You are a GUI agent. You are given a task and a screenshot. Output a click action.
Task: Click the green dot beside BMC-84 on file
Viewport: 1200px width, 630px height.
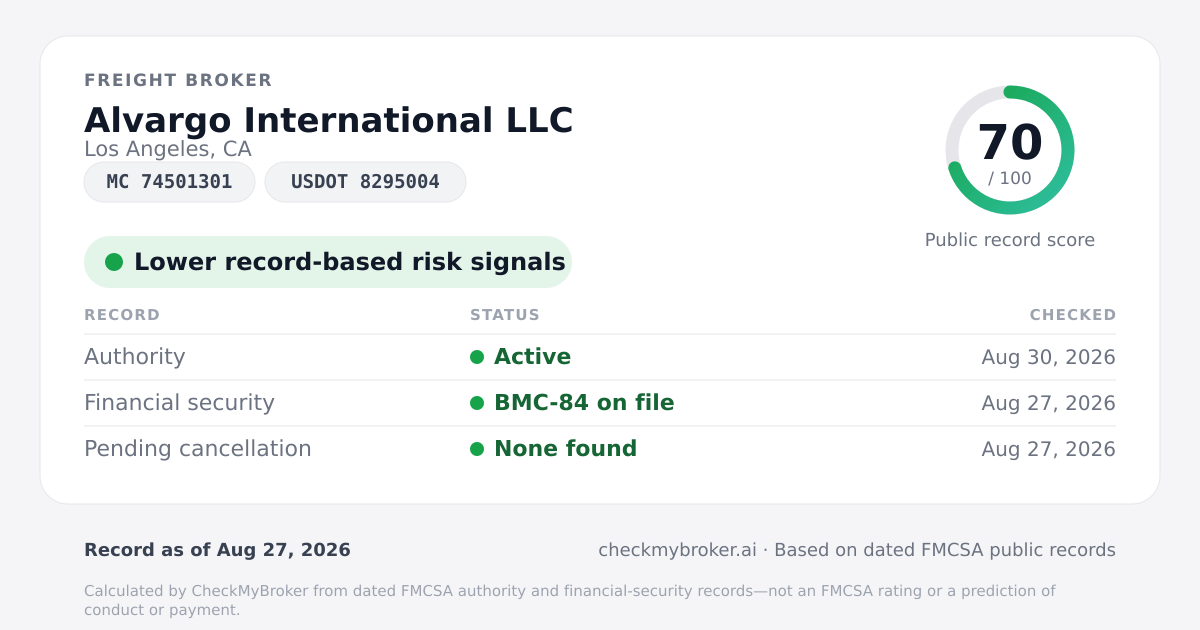pos(477,403)
